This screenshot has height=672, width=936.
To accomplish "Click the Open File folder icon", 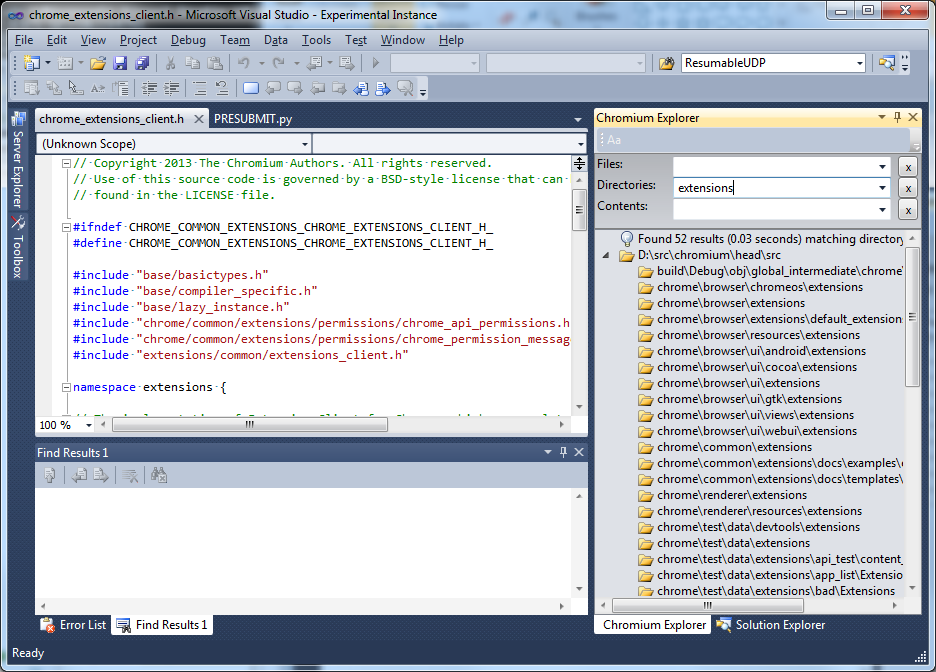I will [x=98, y=63].
